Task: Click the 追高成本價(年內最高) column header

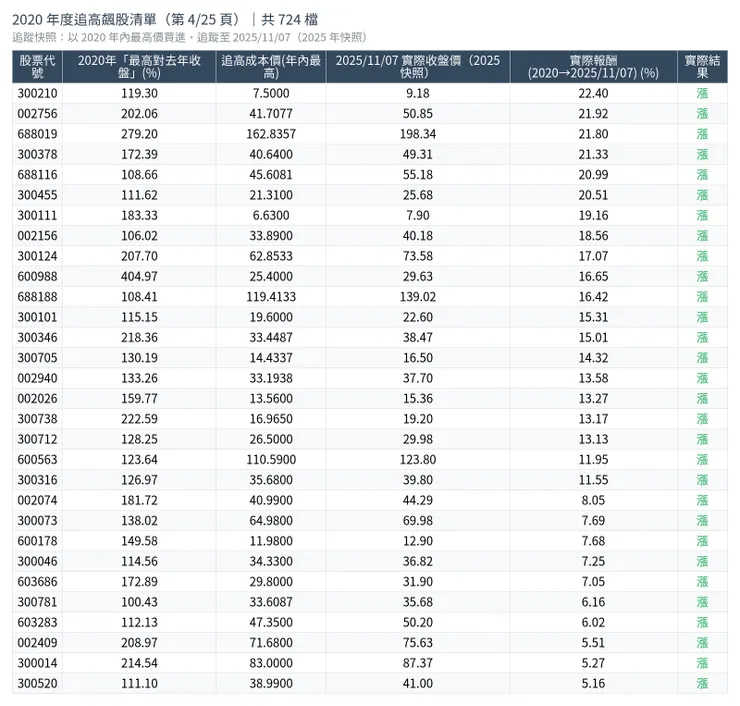Action: point(271,67)
